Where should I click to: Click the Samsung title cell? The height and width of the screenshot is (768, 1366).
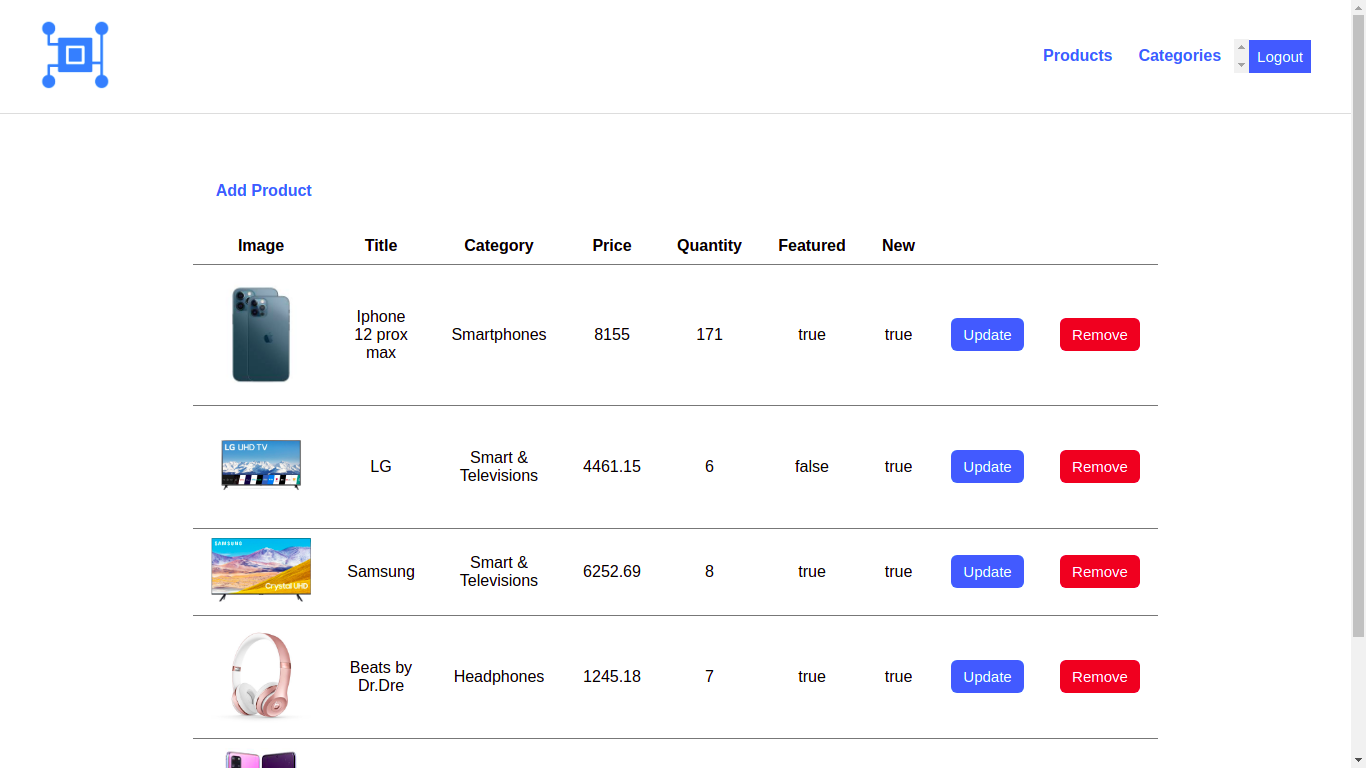click(x=381, y=572)
